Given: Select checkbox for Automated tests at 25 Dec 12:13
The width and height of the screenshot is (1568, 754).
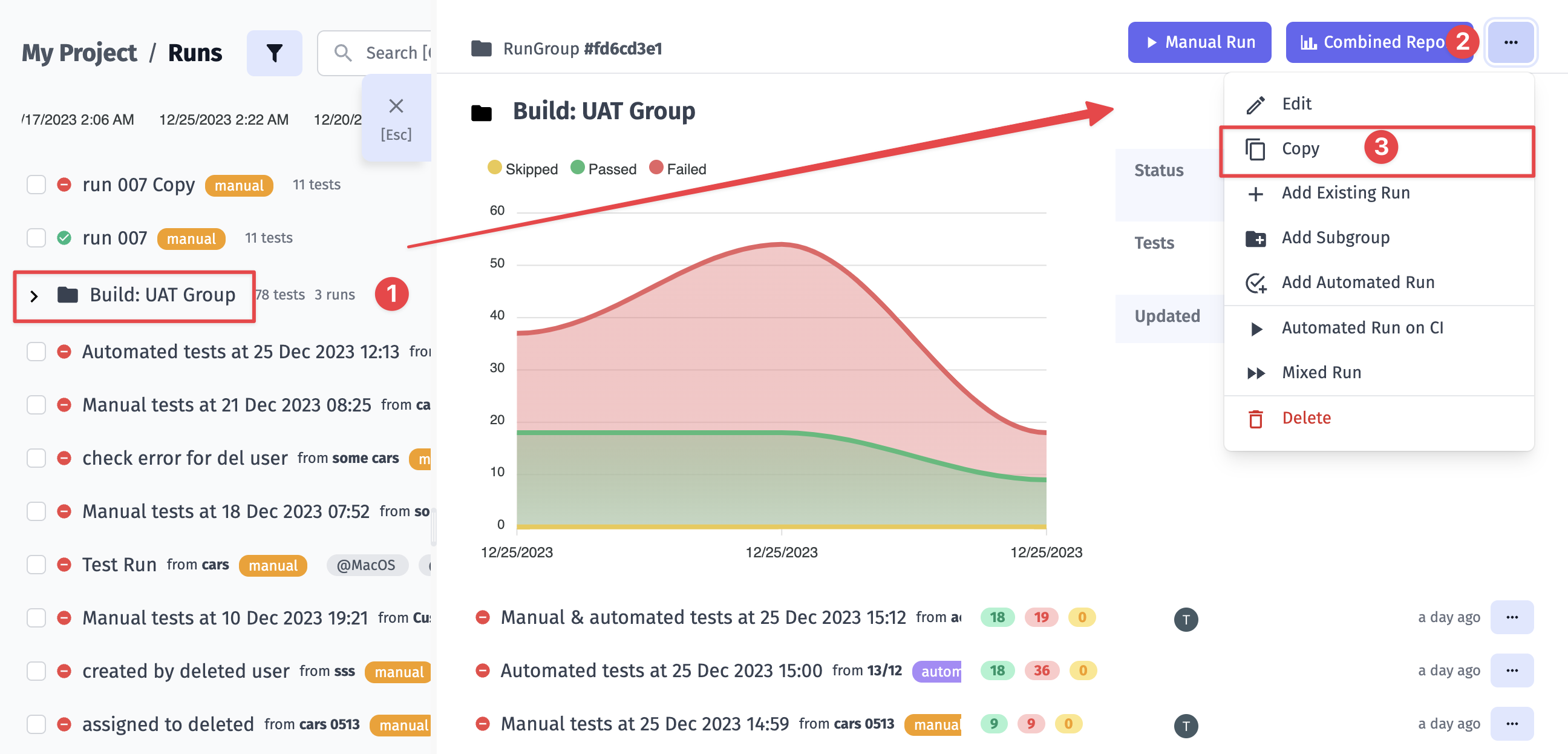Looking at the screenshot, I should point(36,352).
